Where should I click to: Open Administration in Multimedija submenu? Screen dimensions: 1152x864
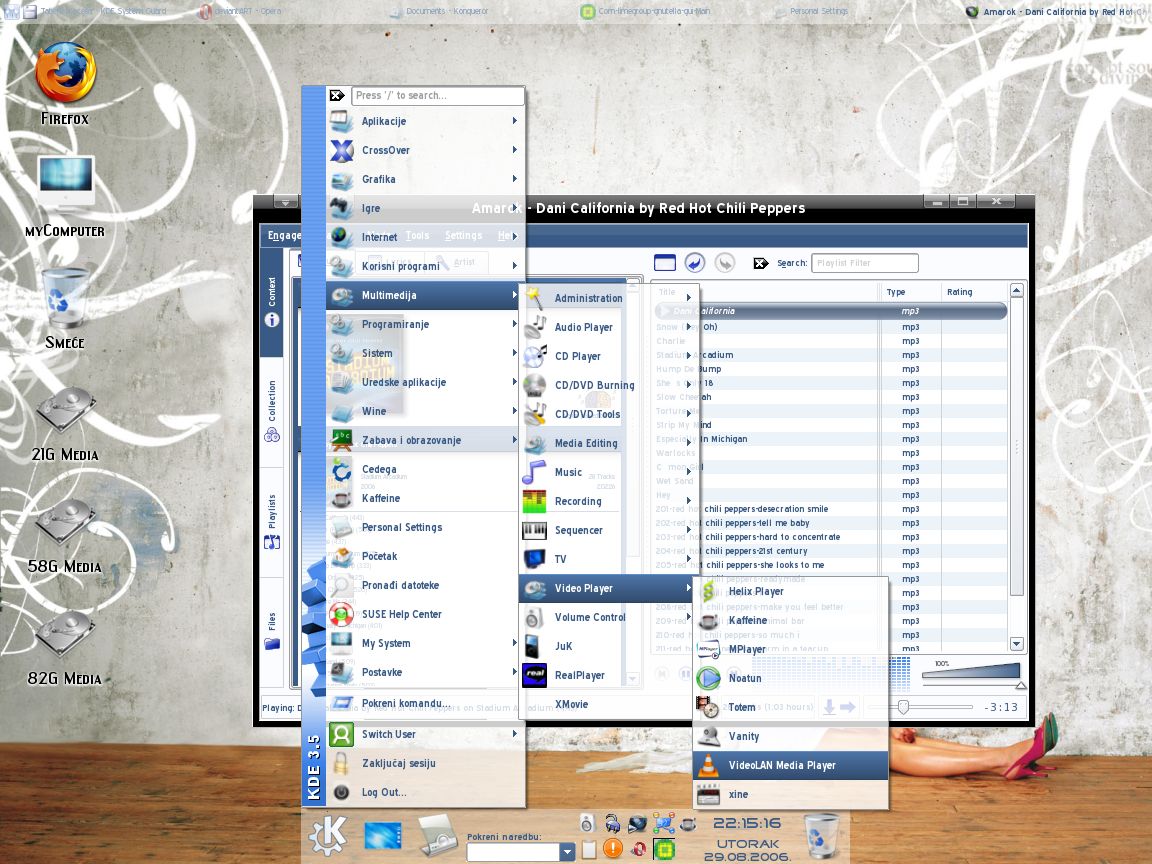pyautogui.click(x=607, y=298)
